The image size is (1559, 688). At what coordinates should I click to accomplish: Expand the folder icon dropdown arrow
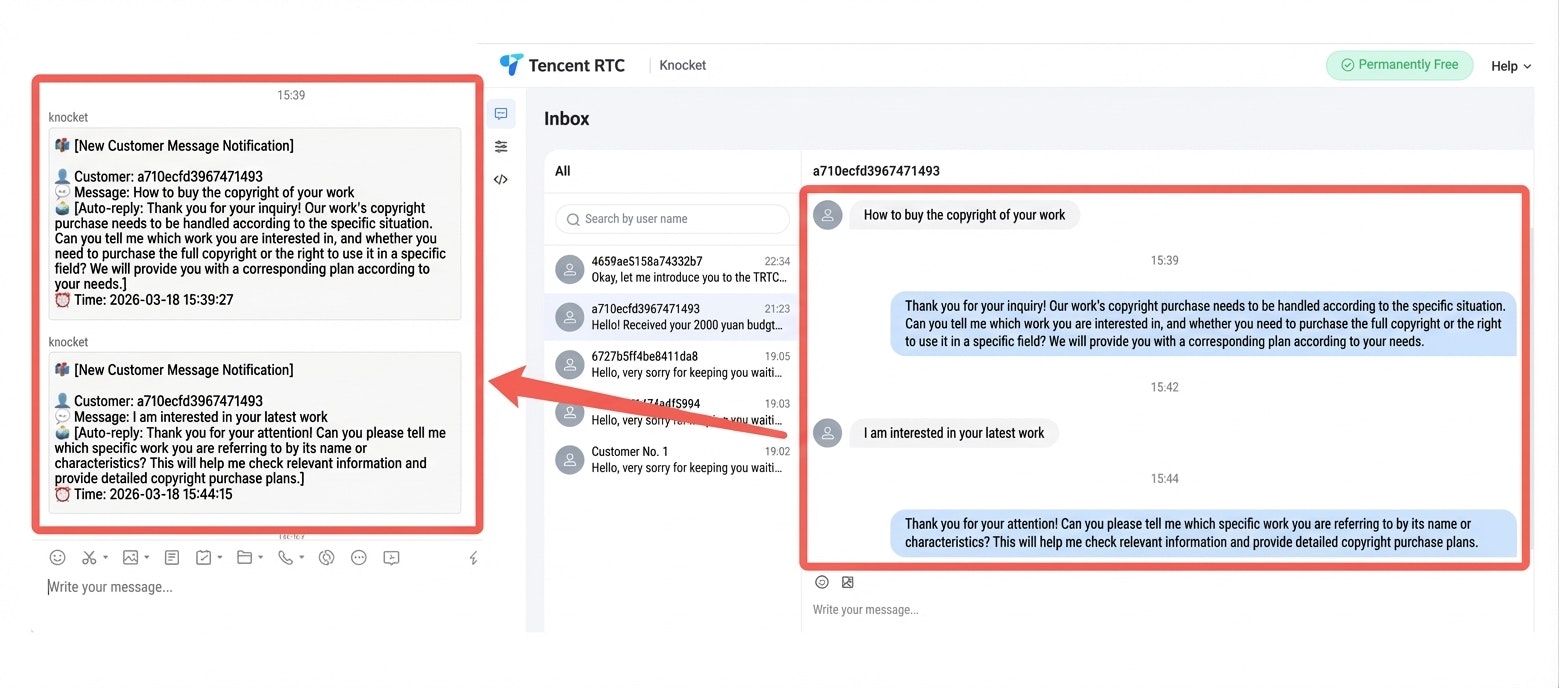click(x=260, y=557)
